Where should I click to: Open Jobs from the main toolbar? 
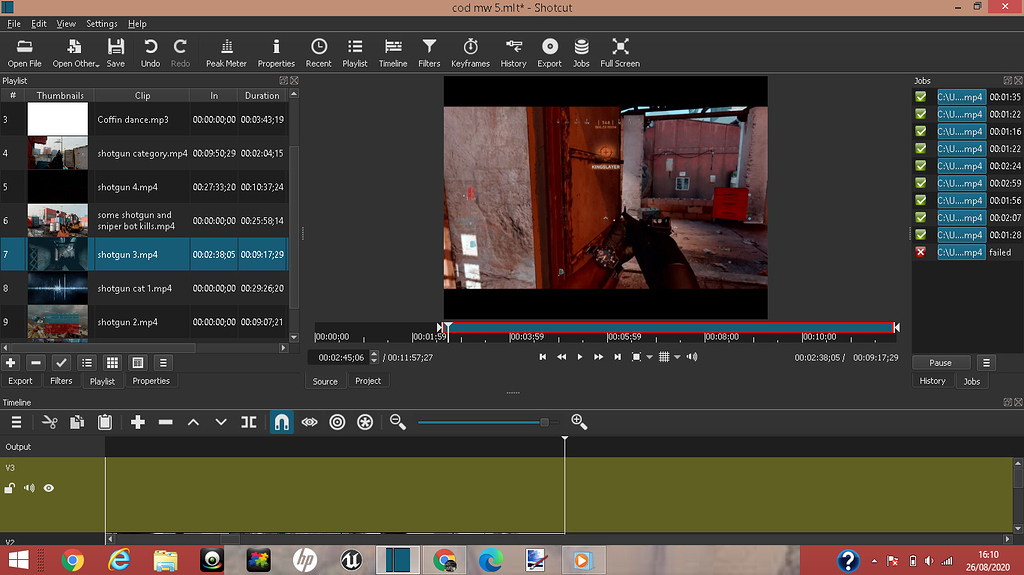tap(581, 53)
